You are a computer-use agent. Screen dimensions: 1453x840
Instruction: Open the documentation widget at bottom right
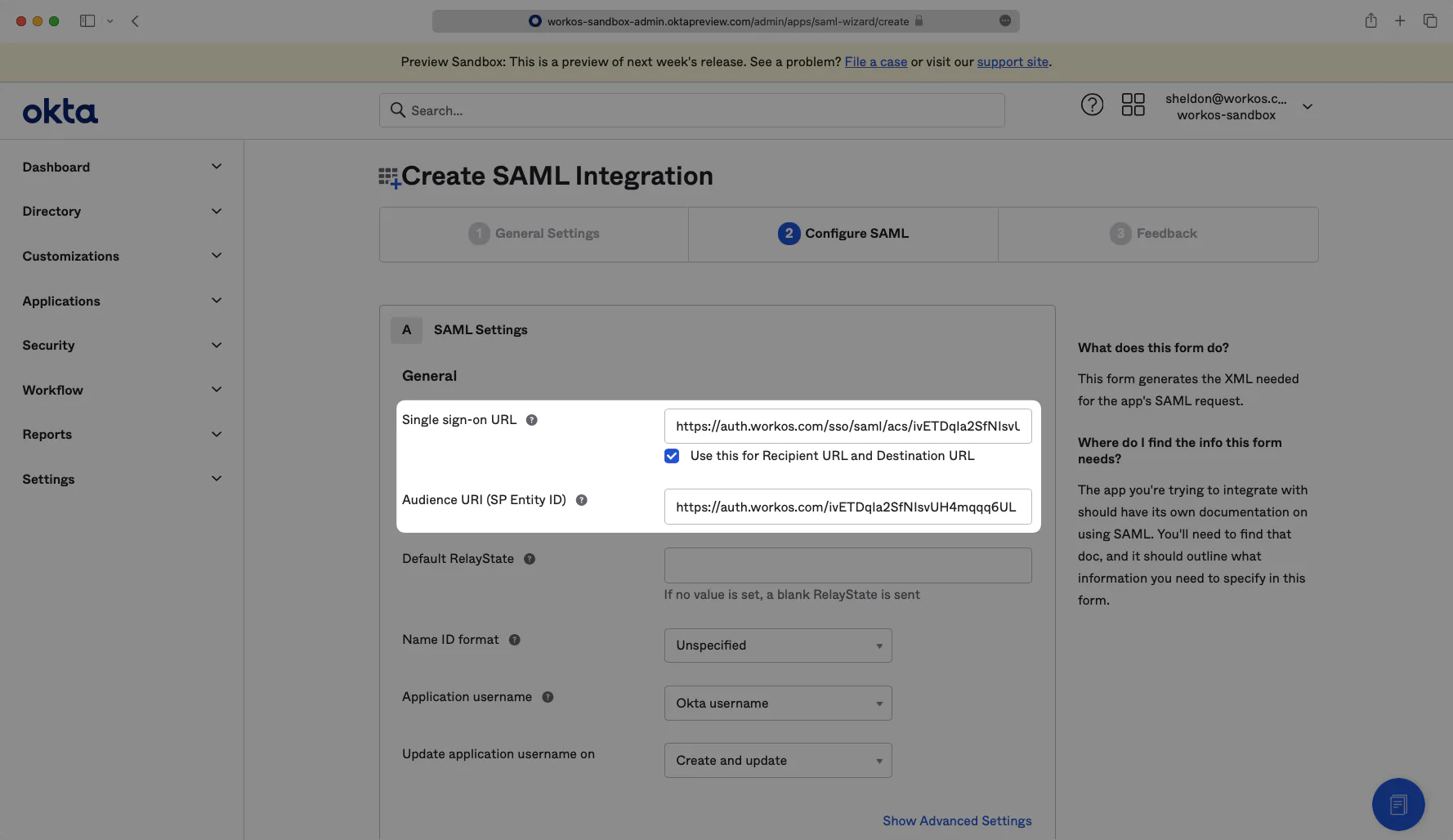coord(1398,804)
